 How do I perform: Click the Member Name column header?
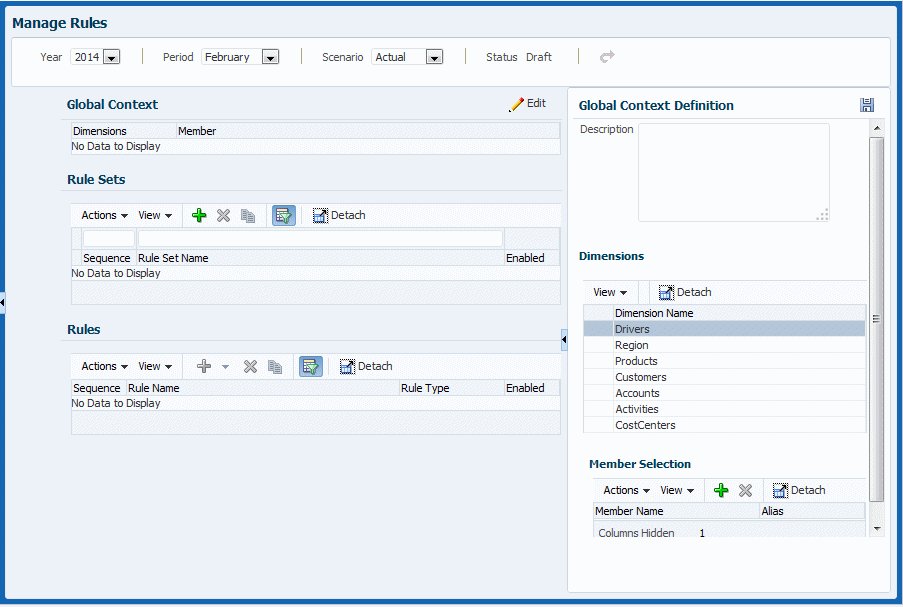point(677,511)
